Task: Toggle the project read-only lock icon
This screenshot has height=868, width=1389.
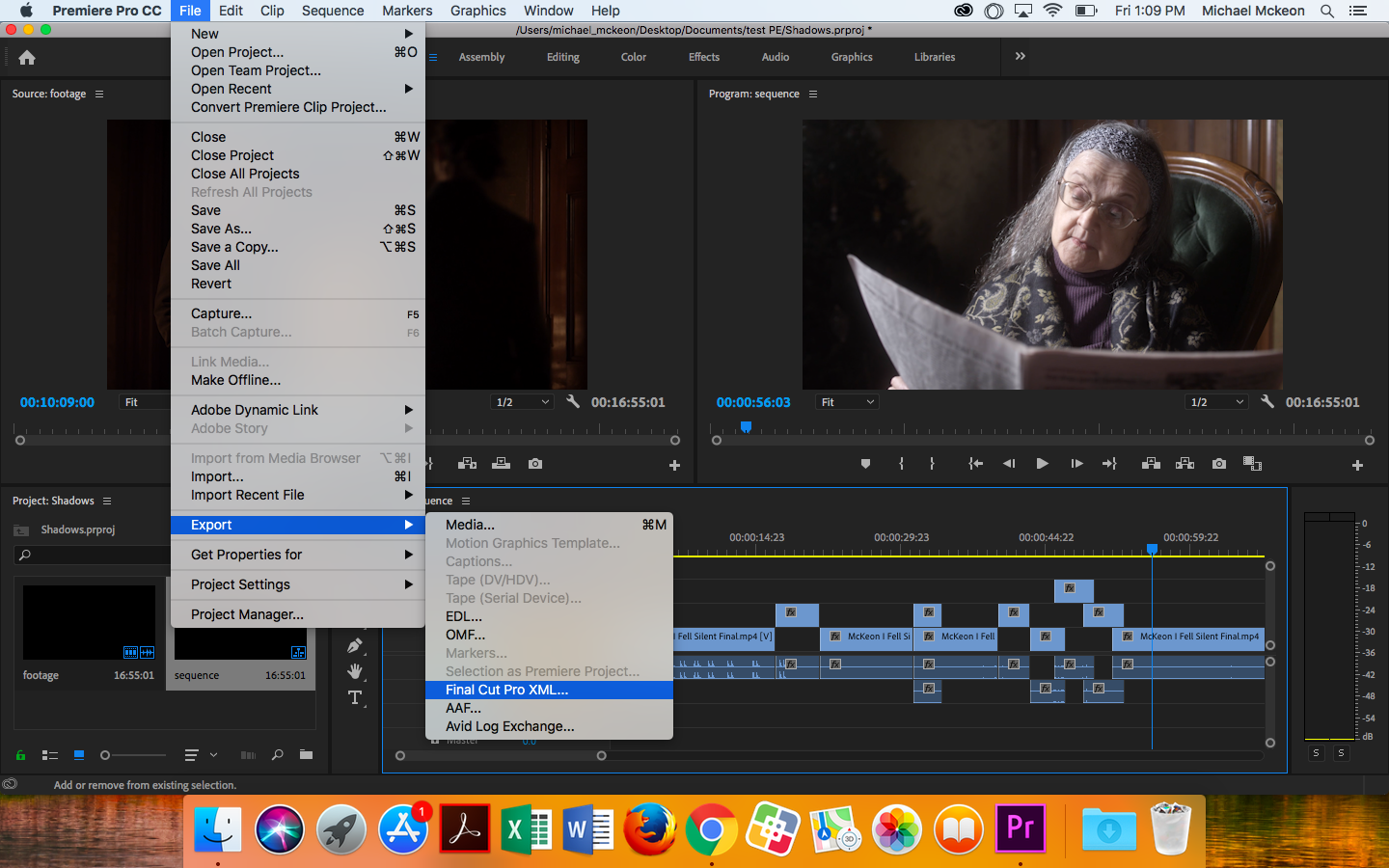Action: pos(20,755)
